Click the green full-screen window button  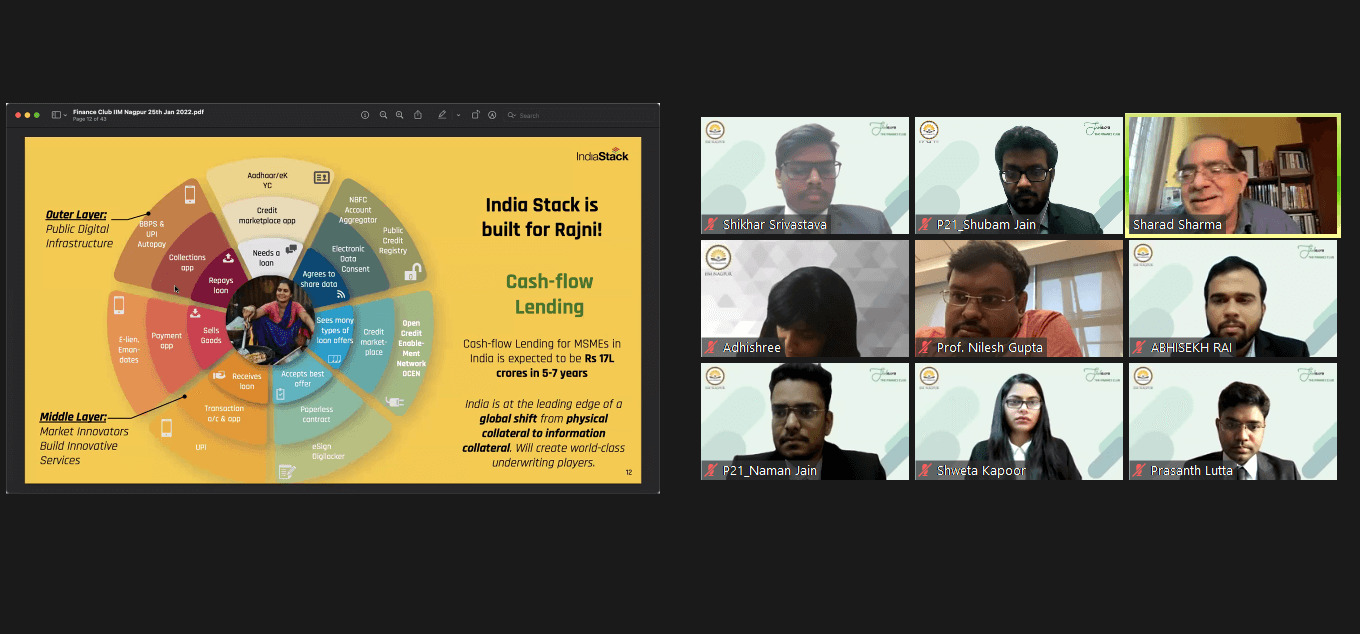click(x=37, y=115)
